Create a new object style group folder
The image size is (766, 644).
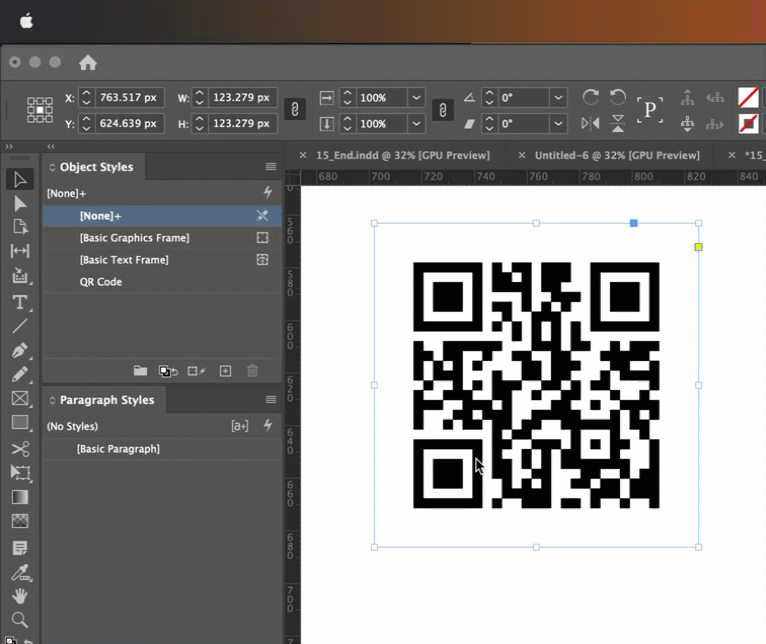tap(140, 371)
